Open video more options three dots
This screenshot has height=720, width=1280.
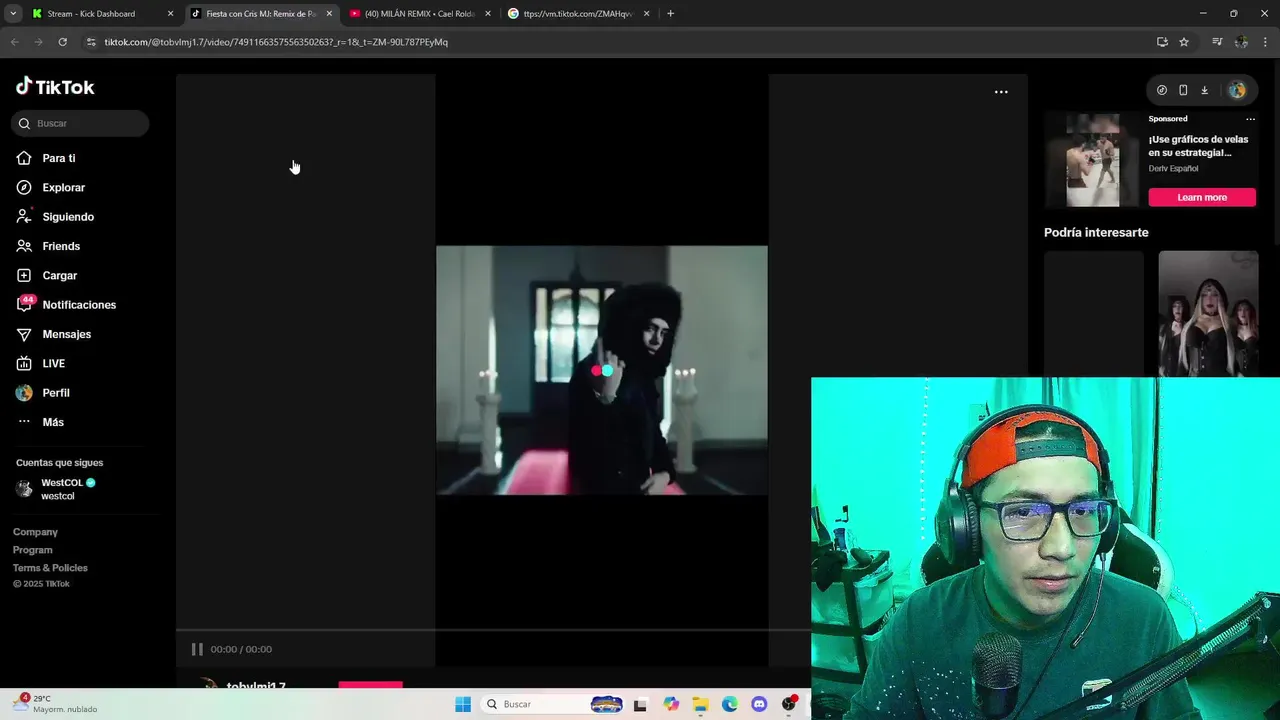click(1001, 92)
